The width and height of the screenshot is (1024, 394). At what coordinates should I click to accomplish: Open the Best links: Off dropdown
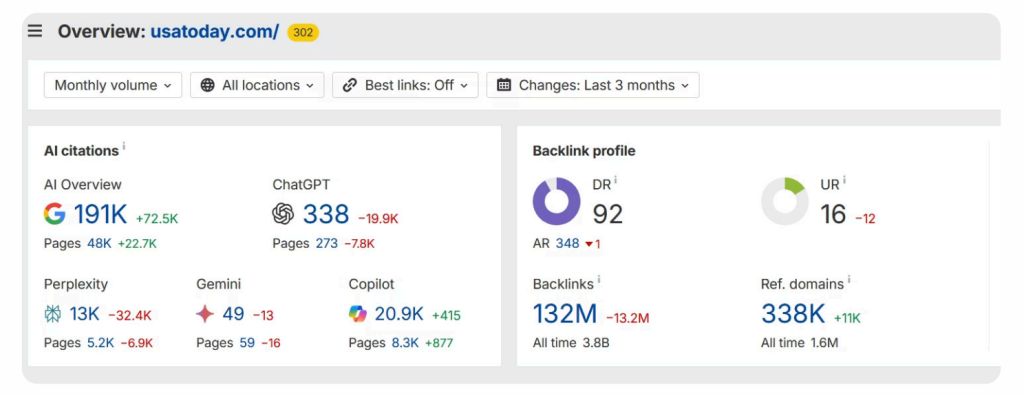pyautogui.click(x=406, y=85)
